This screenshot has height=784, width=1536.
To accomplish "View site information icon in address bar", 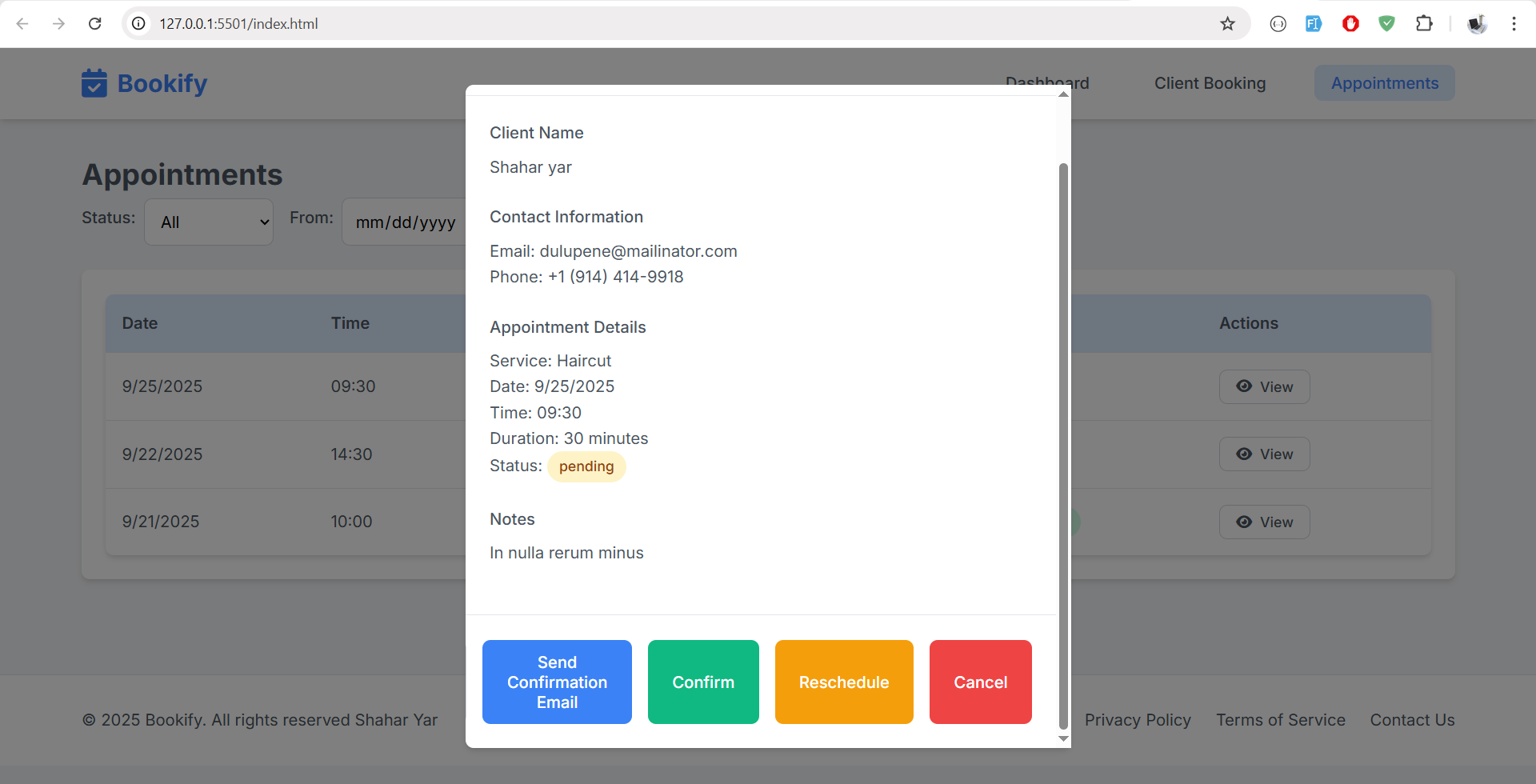I will click(x=139, y=24).
